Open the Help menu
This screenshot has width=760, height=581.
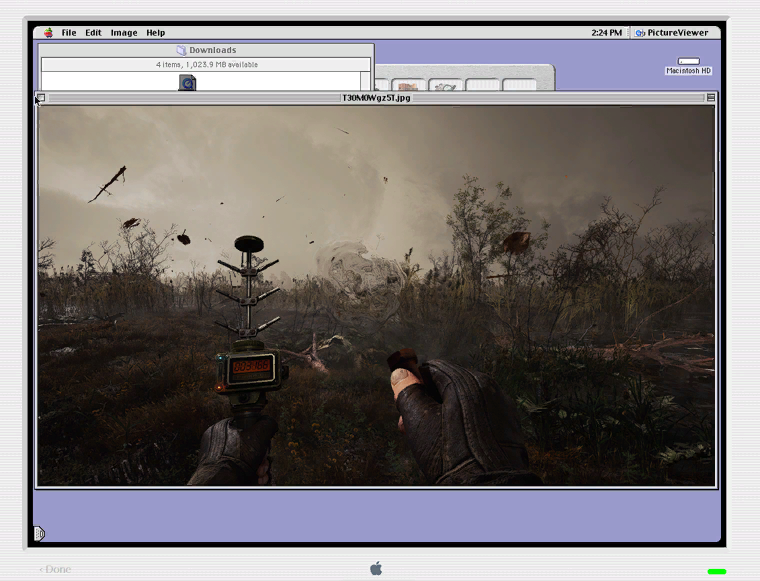[156, 32]
